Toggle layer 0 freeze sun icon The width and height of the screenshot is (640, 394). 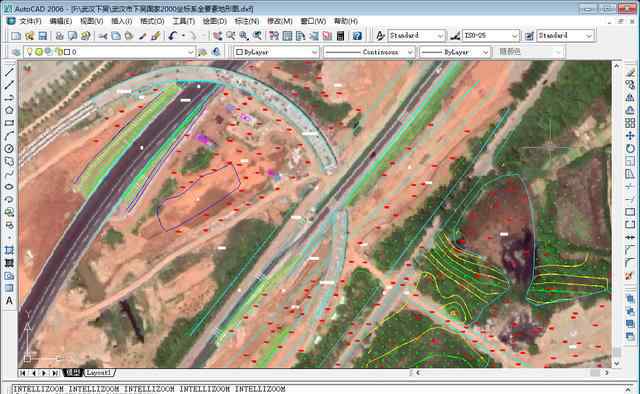(39, 52)
